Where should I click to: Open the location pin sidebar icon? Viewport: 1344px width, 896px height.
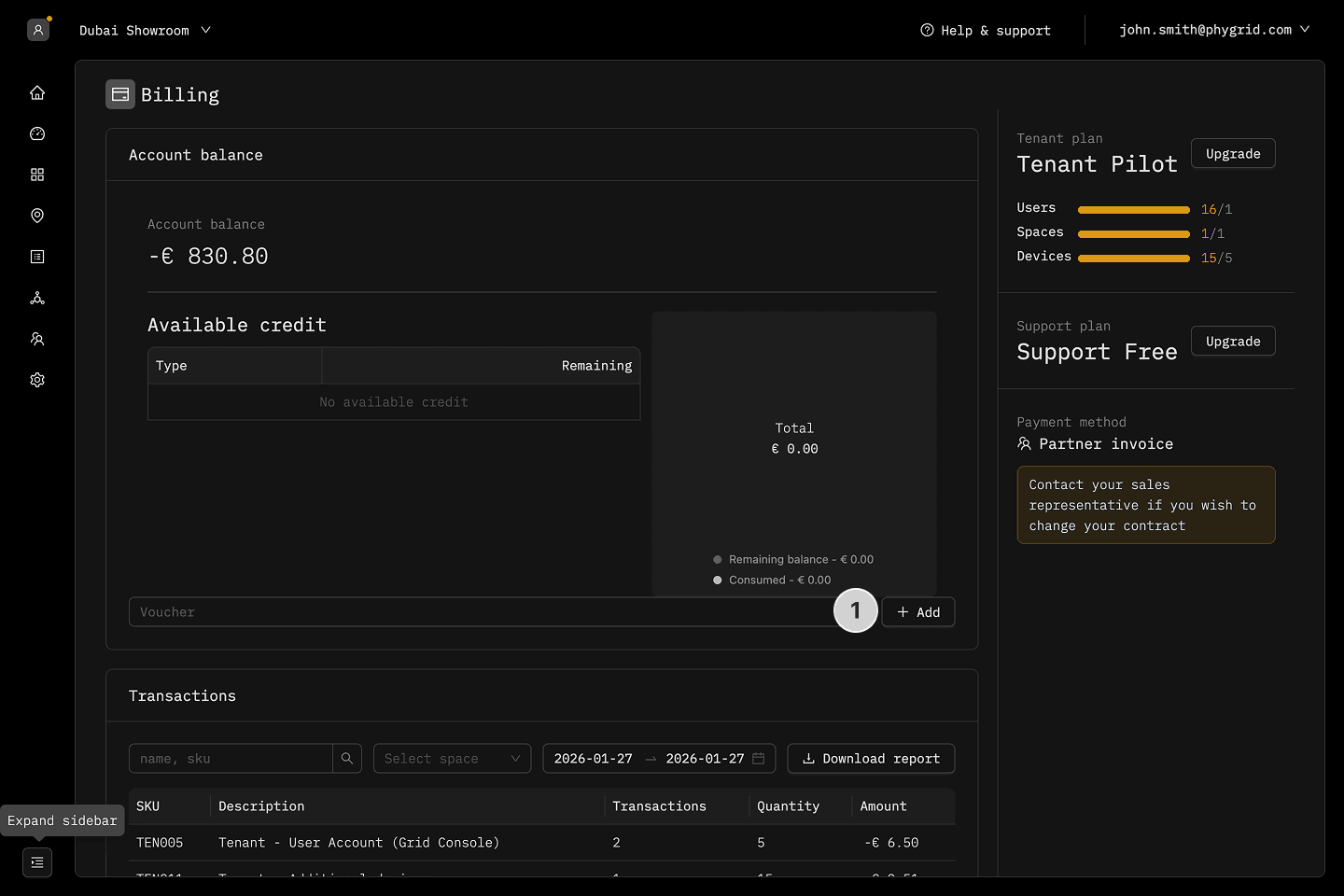click(37, 216)
